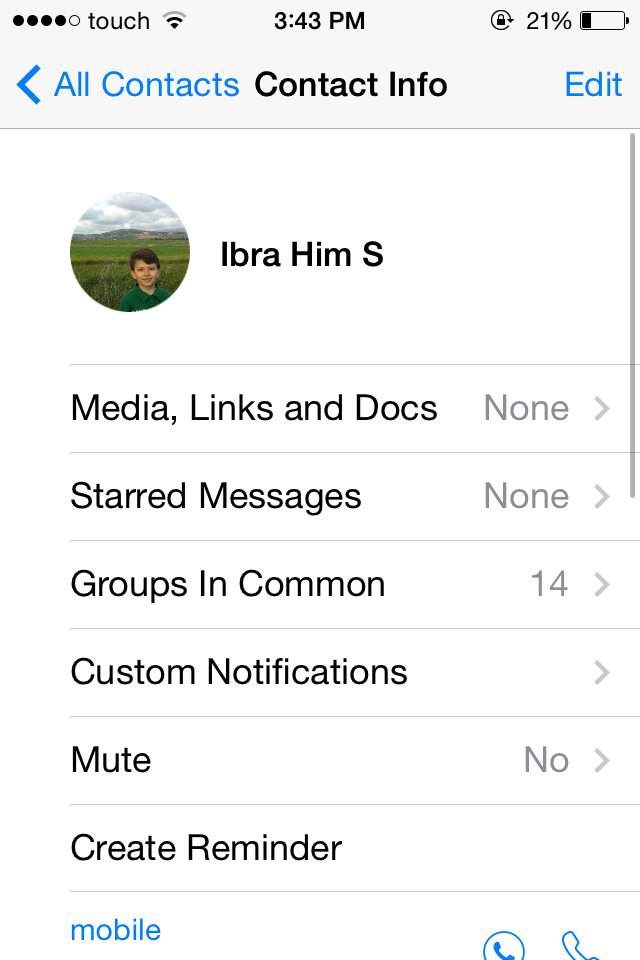Image resolution: width=640 pixels, height=960 pixels.
Task: Tap the Wi-Fi status icon
Action: pyautogui.click(x=175, y=21)
